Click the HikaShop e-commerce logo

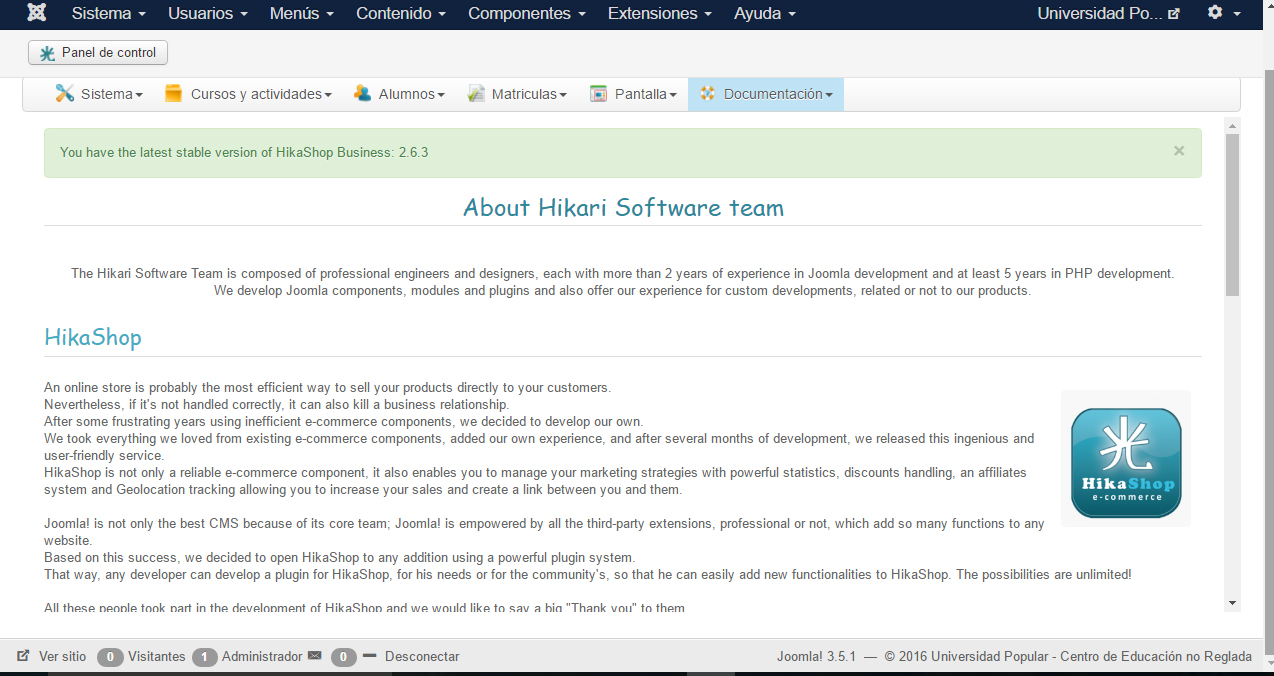(1125, 458)
